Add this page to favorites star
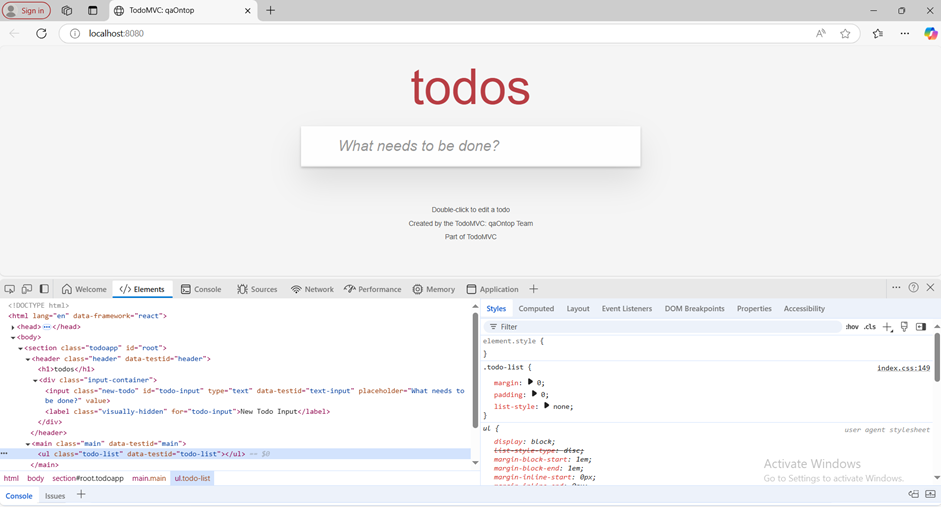Viewport: 941px width, 507px height. click(845, 33)
